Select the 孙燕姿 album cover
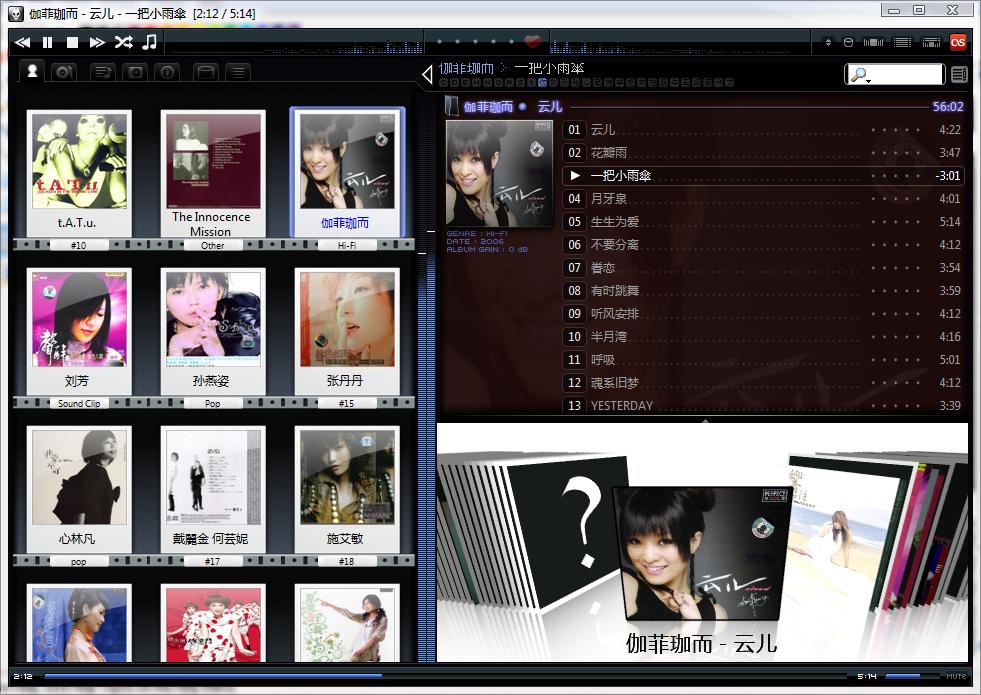This screenshot has height=695, width=981. click(x=213, y=319)
